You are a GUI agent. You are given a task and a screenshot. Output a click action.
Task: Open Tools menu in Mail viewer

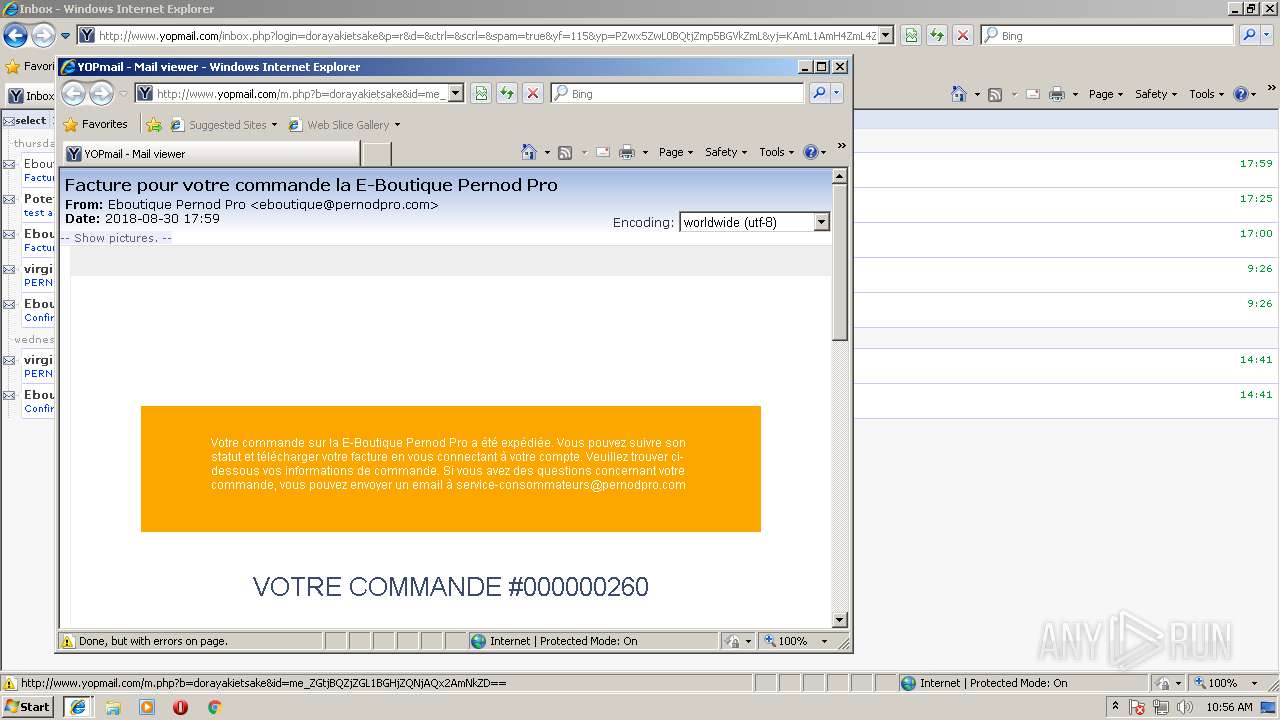(x=776, y=152)
